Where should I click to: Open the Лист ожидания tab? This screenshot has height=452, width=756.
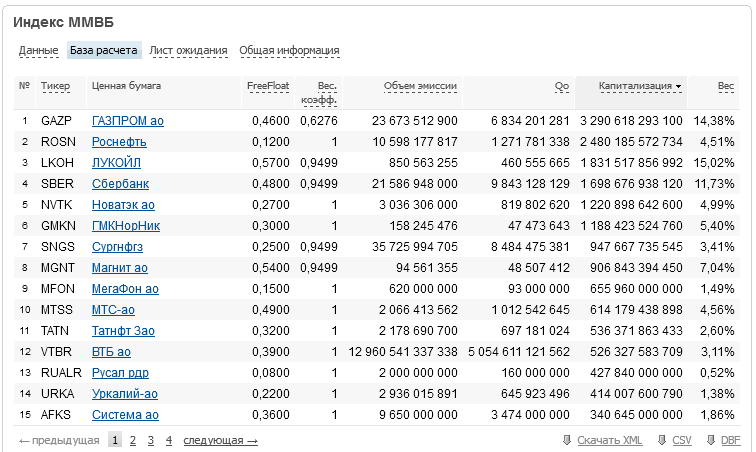[x=188, y=50]
